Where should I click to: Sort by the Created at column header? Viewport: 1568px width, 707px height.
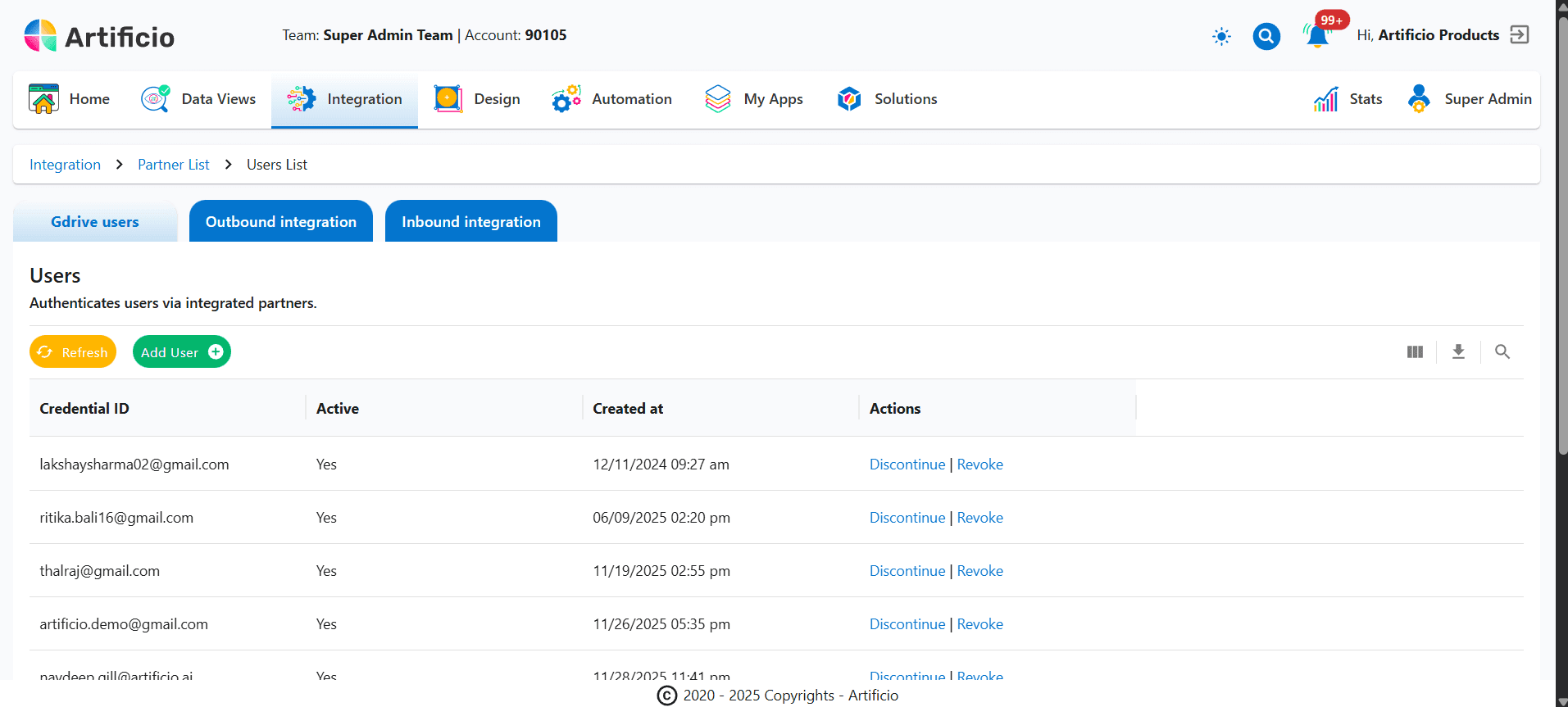pos(628,409)
